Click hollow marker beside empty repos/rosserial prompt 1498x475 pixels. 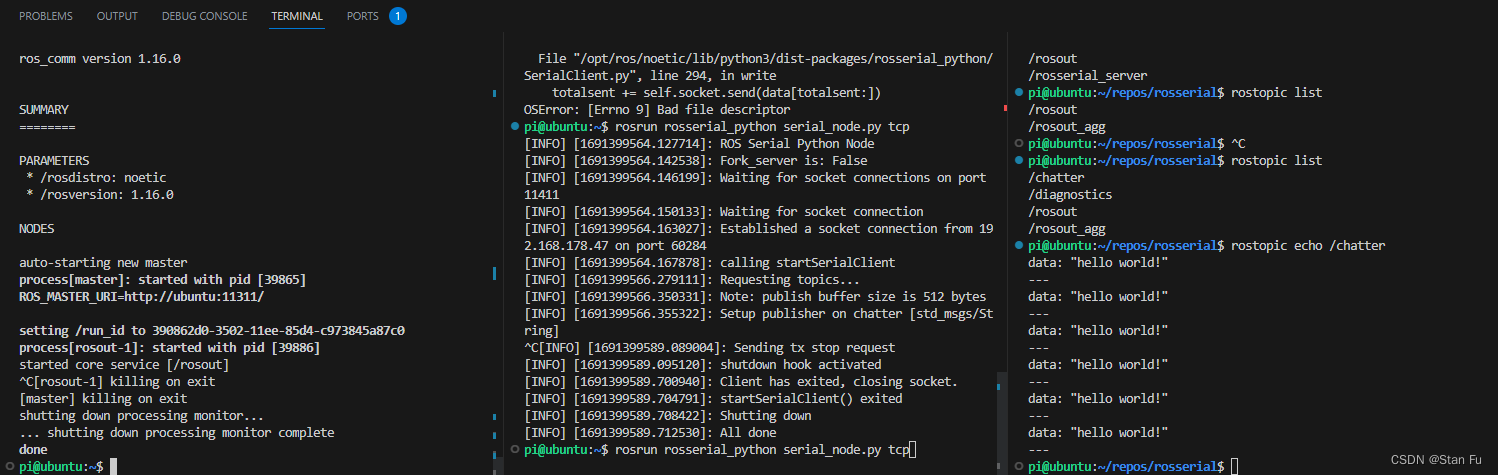point(1019,467)
